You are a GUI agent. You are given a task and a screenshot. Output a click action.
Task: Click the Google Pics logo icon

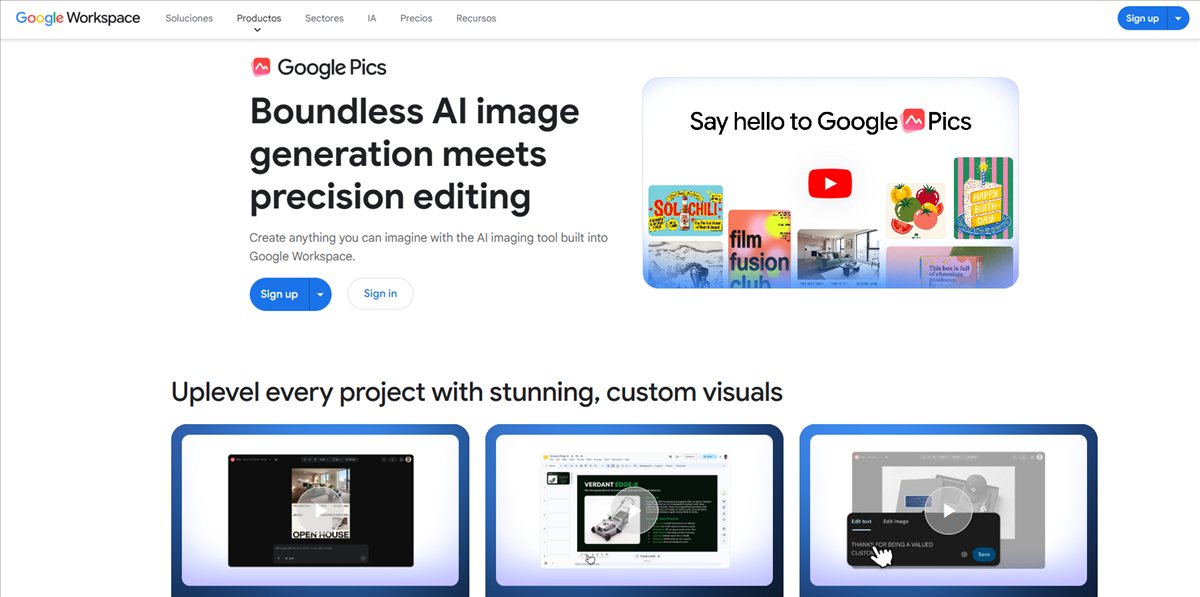[x=261, y=67]
